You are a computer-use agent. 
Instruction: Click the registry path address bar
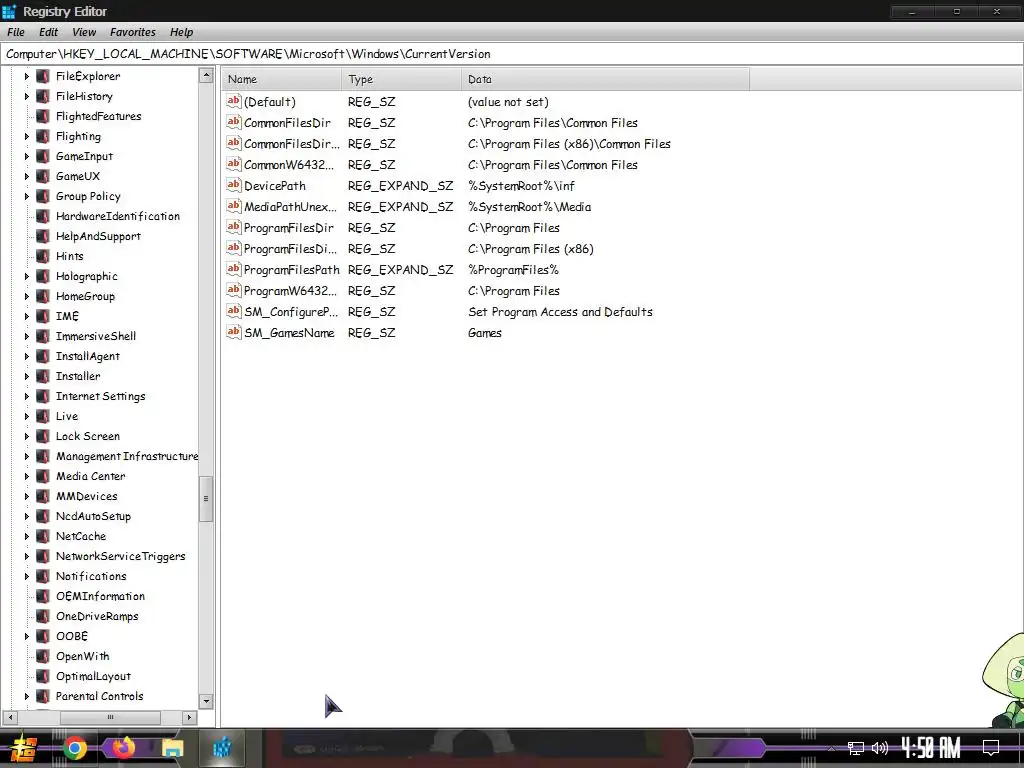[x=512, y=54]
